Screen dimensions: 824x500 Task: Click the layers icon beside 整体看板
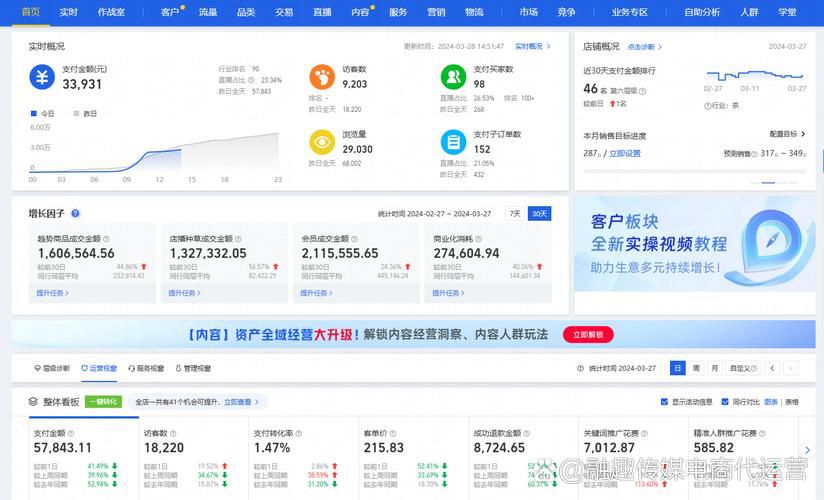(33, 402)
